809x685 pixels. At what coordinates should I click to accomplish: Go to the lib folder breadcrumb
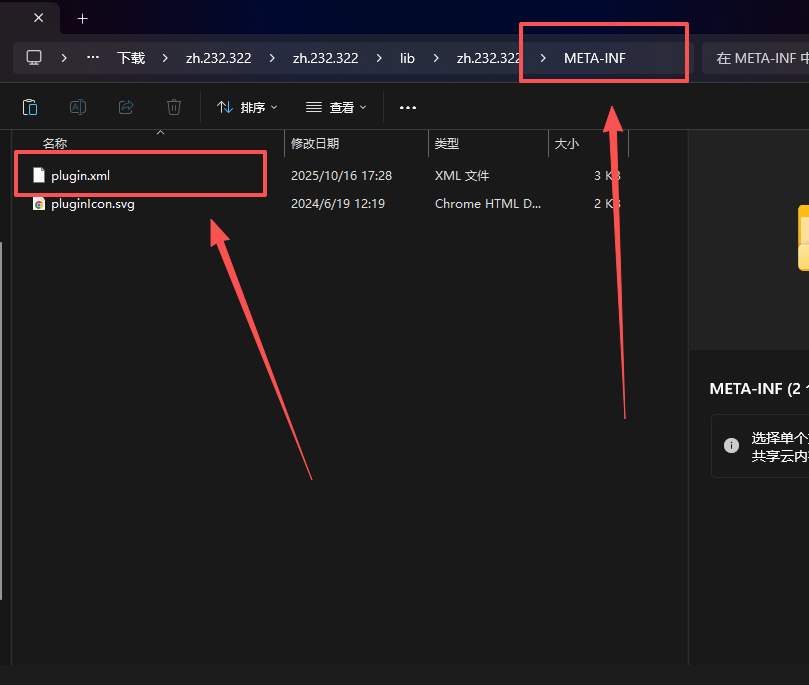[x=407, y=58]
